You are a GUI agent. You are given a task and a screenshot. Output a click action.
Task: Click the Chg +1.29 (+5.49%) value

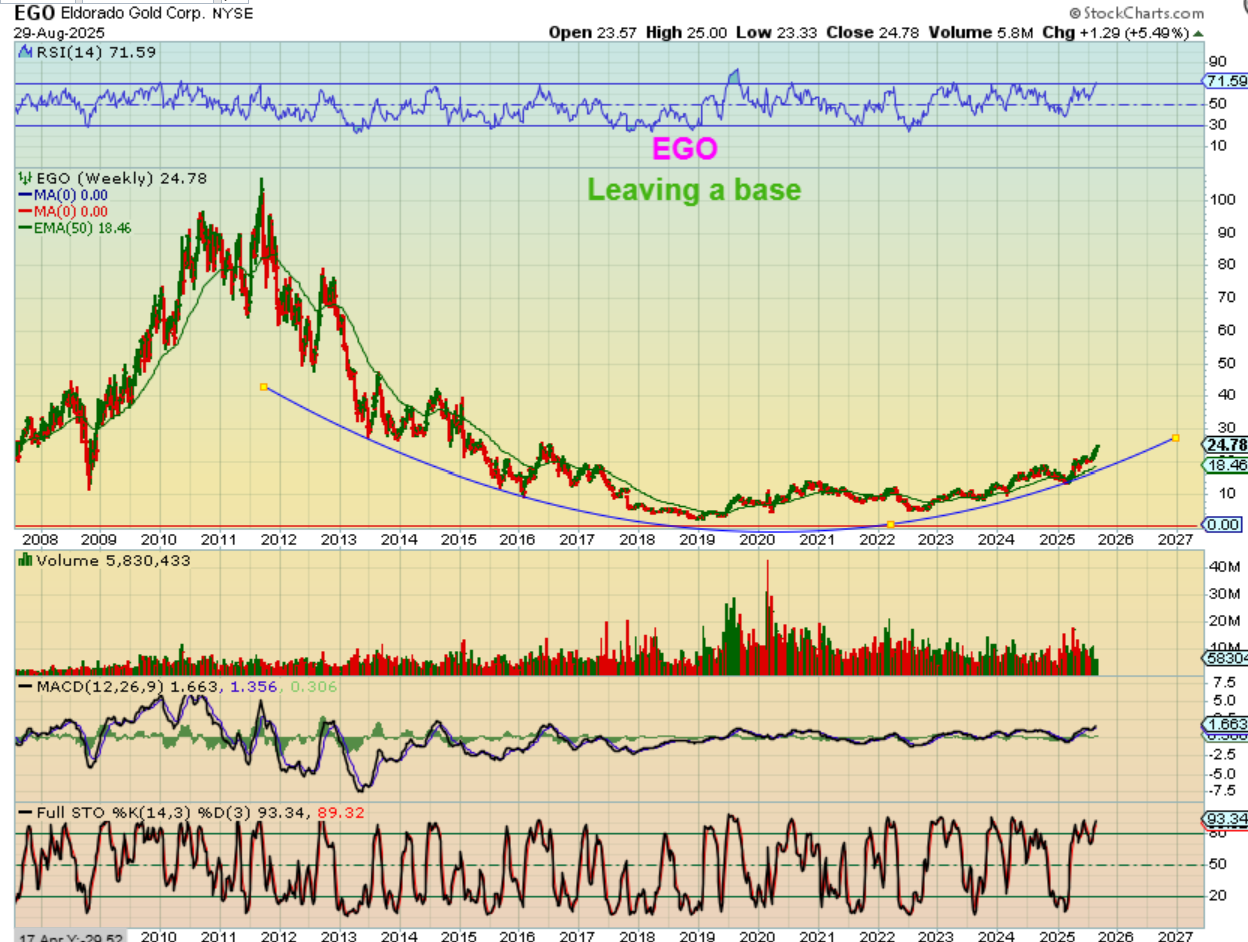1113,32
